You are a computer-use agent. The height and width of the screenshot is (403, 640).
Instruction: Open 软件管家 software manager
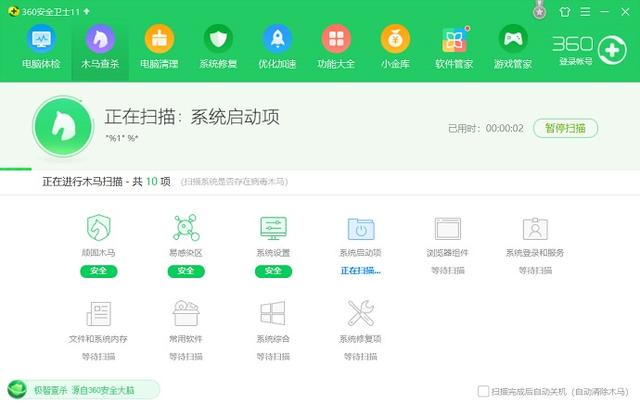[x=454, y=40]
